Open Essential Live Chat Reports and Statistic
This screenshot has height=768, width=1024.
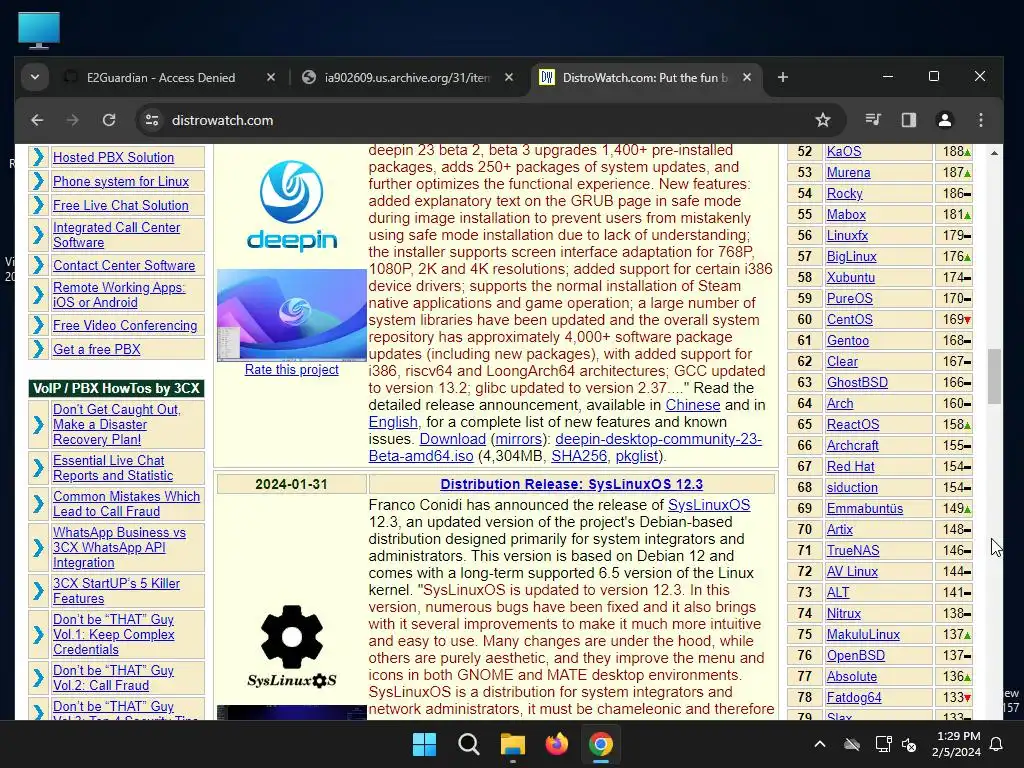click(x=113, y=468)
